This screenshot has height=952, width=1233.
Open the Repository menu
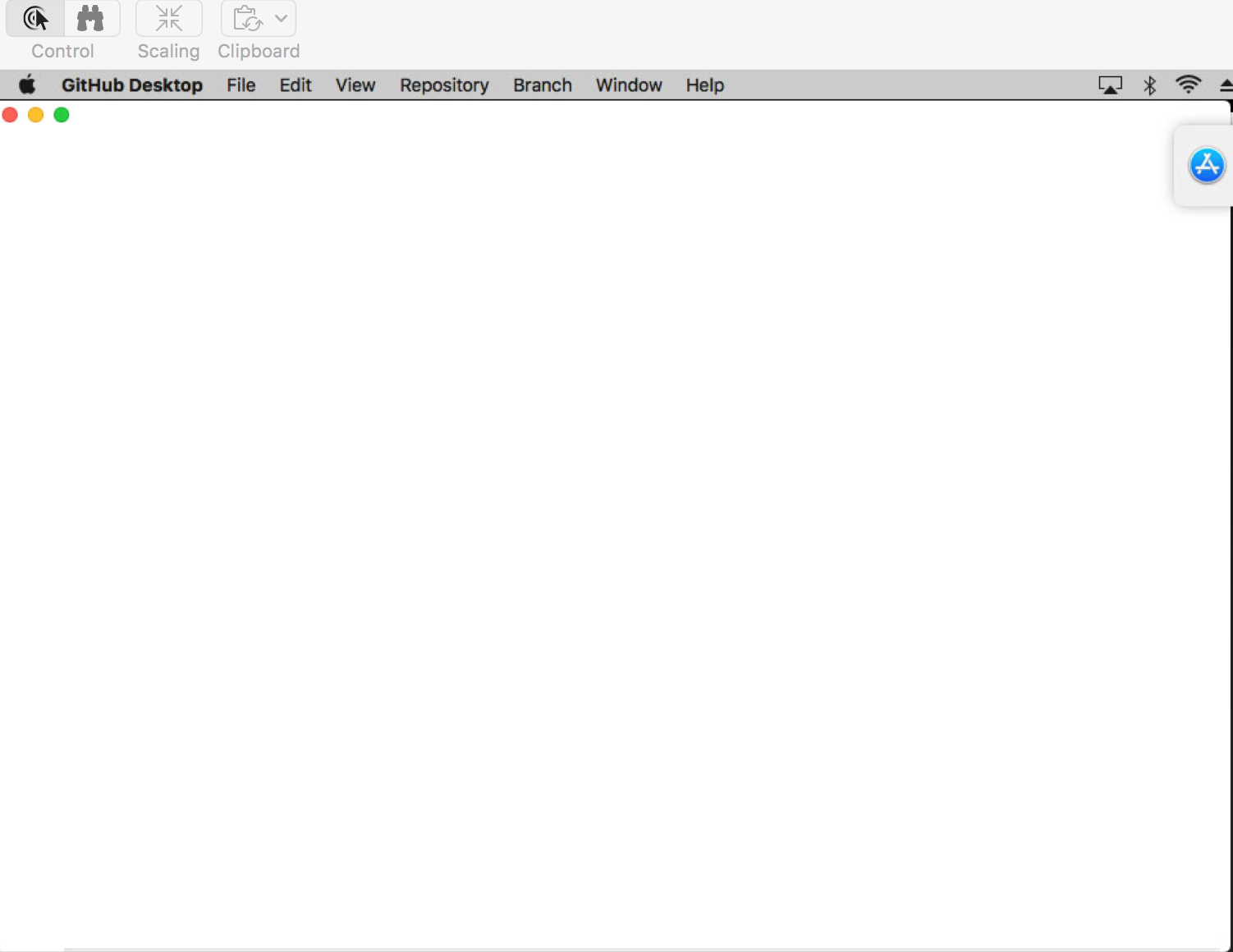coord(444,85)
